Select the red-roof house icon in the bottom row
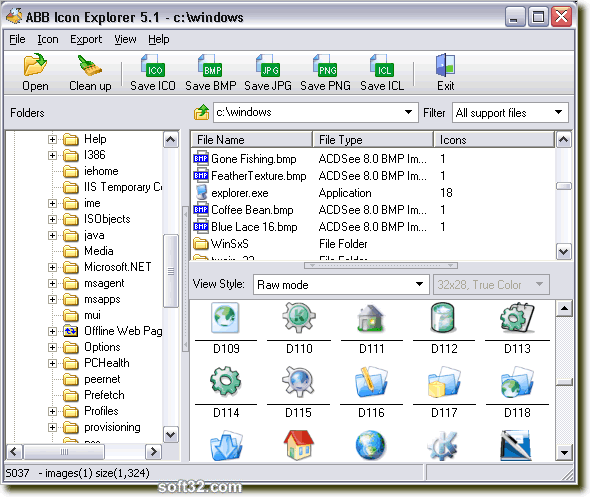The image size is (590, 497). (298, 445)
